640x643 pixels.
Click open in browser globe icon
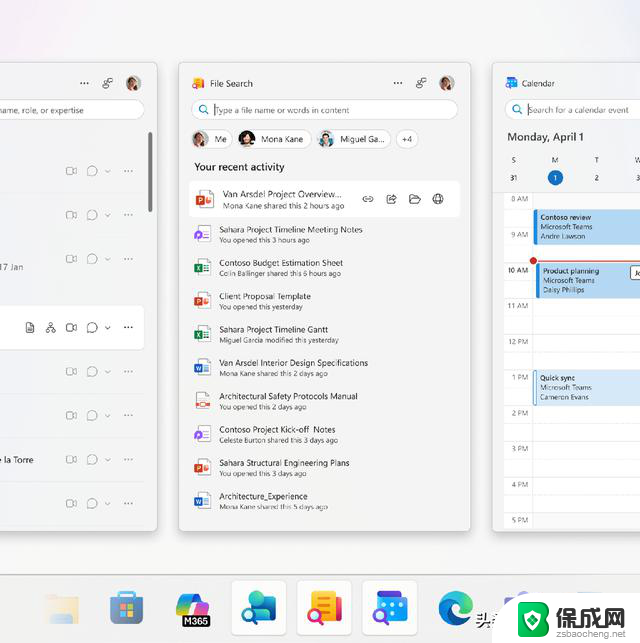[438, 199]
